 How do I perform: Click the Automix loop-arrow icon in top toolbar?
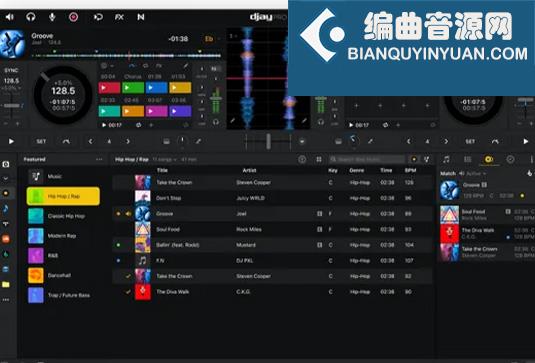click(x=98, y=17)
